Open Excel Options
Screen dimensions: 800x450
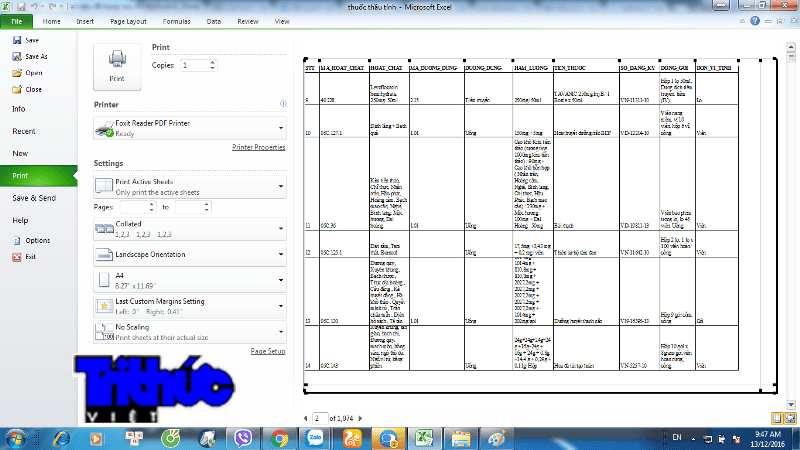pos(32,240)
